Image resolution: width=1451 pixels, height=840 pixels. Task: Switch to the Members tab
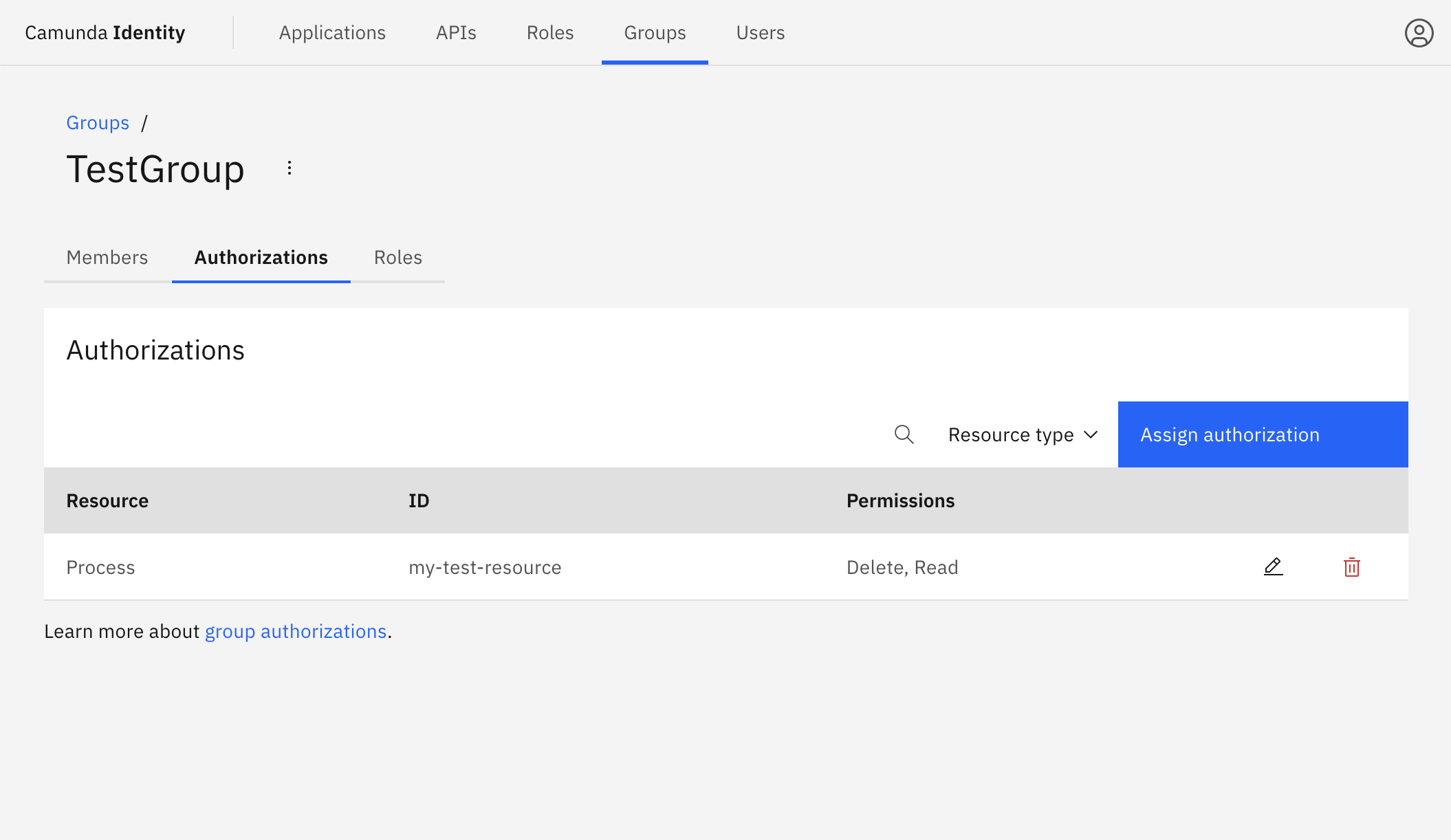point(107,256)
